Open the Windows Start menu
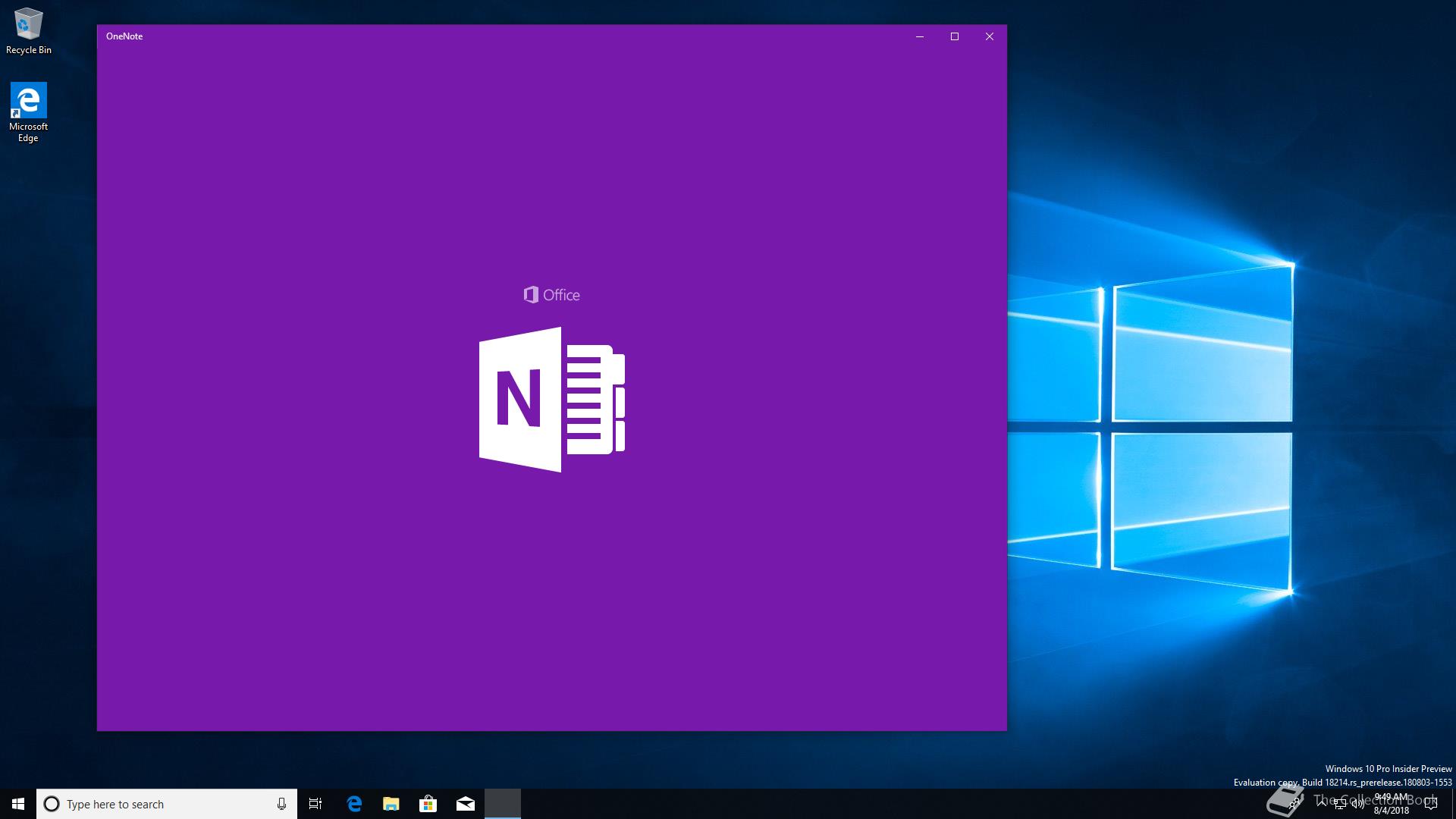Image resolution: width=1456 pixels, height=819 pixels. [18, 804]
